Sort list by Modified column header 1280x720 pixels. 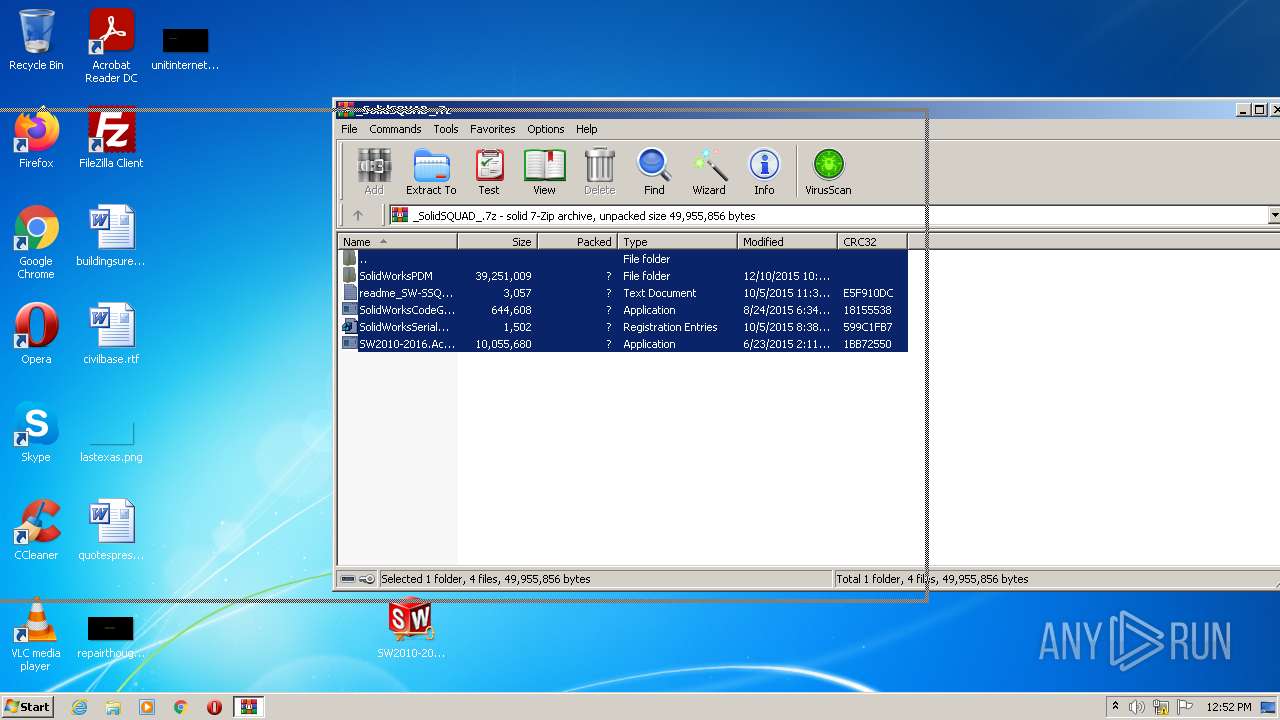(788, 242)
